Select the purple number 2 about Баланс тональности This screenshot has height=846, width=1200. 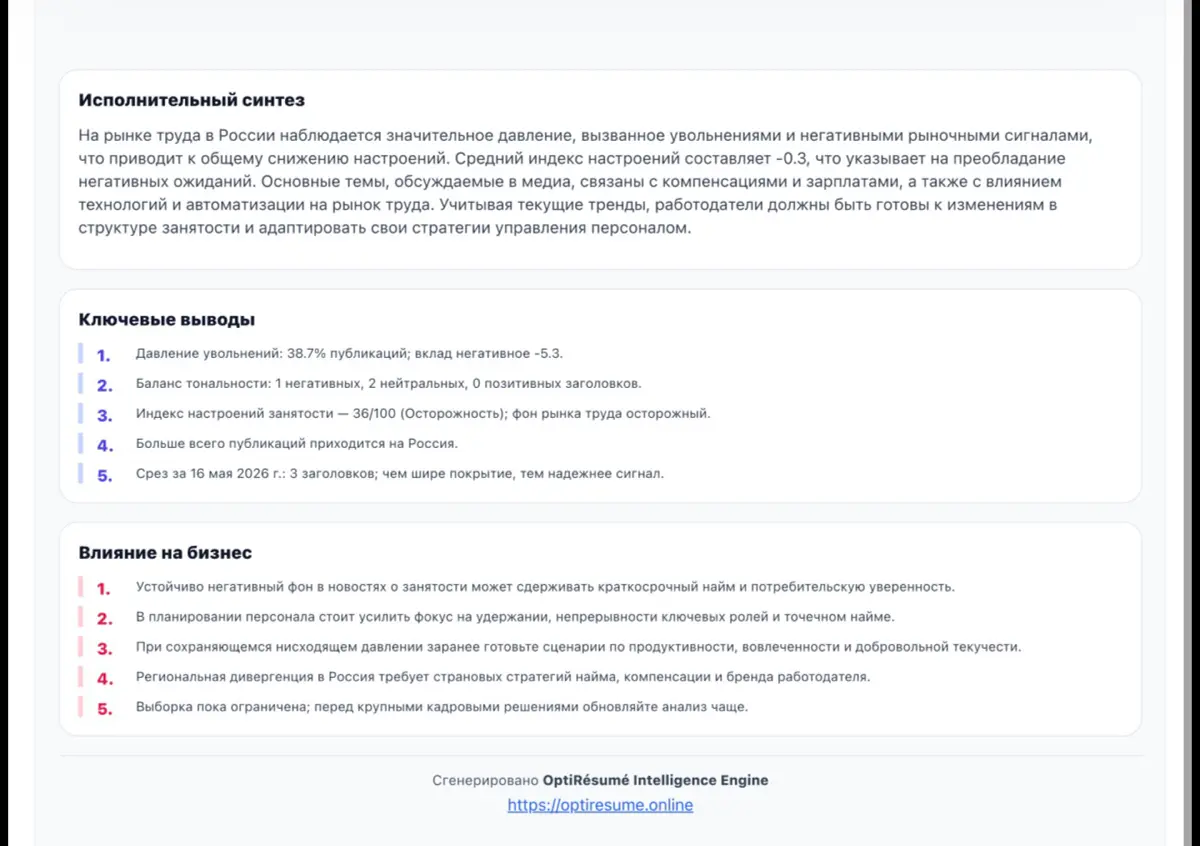(x=105, y=385)
